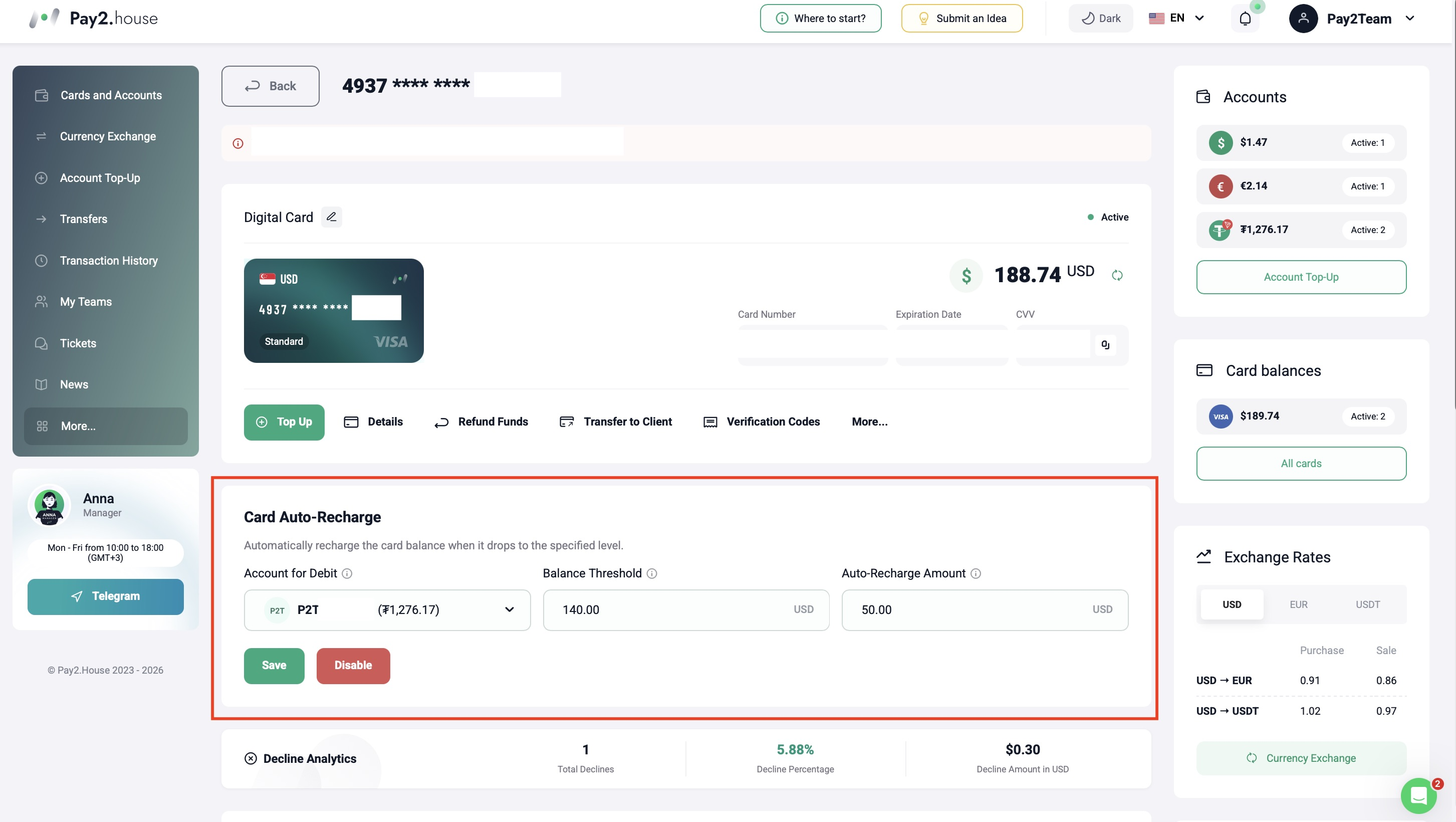Click the notification bell icon
This screenshot has width=1456, height=822.
point(1245,19)
